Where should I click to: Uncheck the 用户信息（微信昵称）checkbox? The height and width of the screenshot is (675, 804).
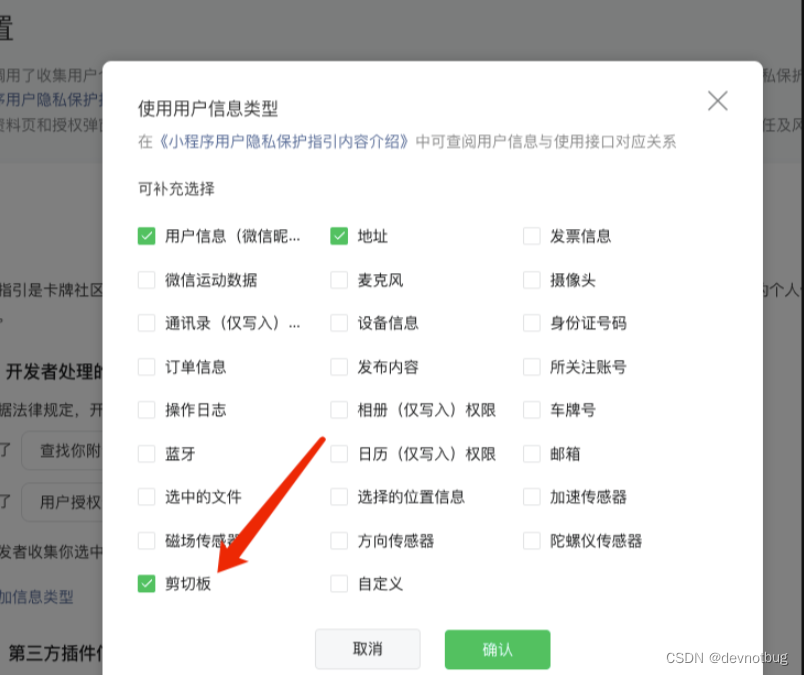(x=146, y=236)
